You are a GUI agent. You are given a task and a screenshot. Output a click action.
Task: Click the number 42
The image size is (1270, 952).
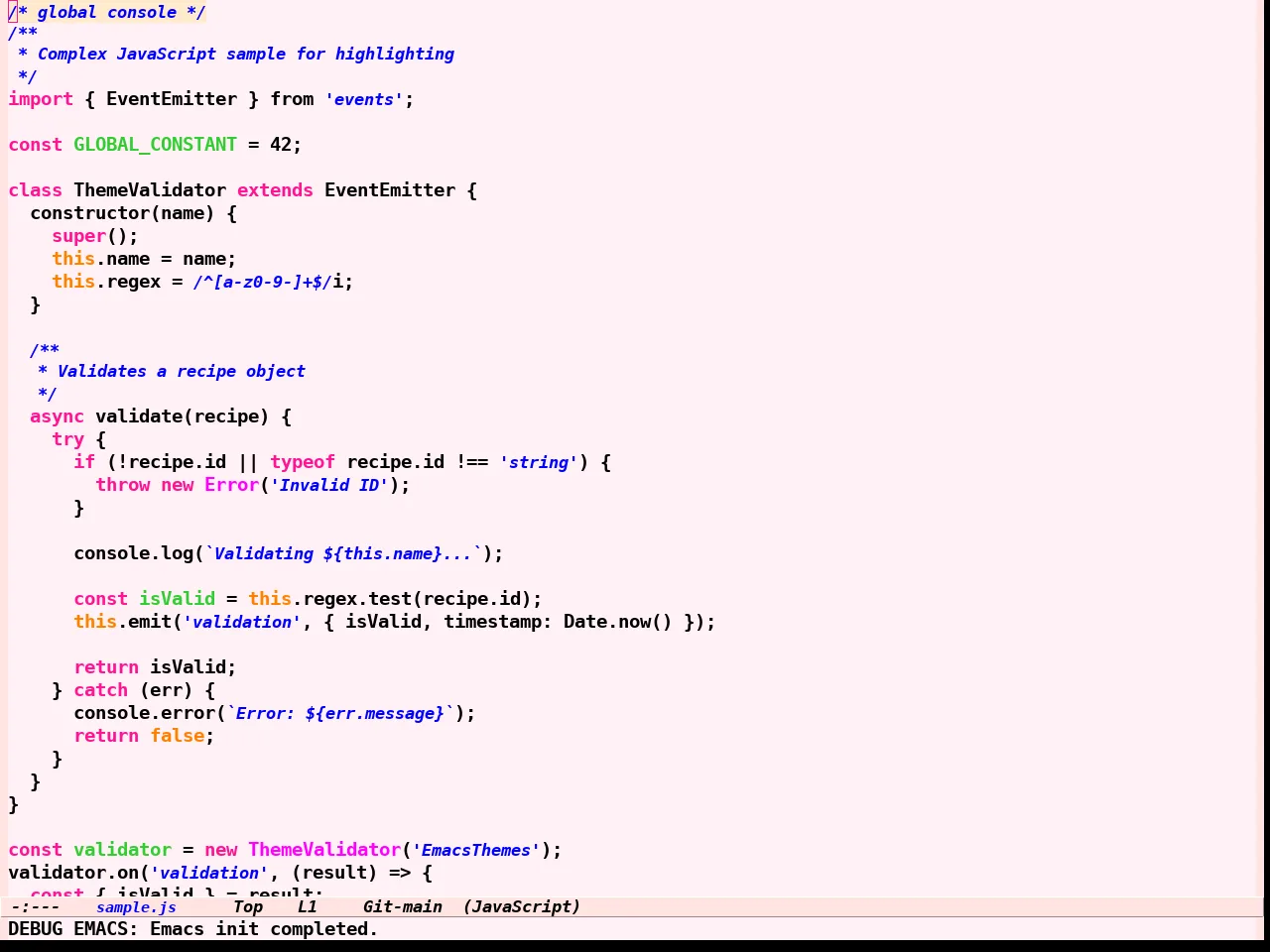coord(281,145)
